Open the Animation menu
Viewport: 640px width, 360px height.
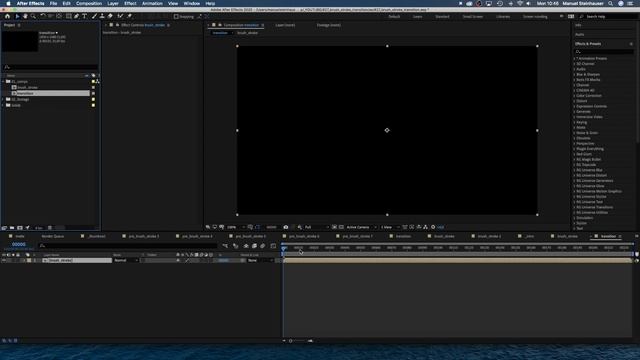point(152,3)
